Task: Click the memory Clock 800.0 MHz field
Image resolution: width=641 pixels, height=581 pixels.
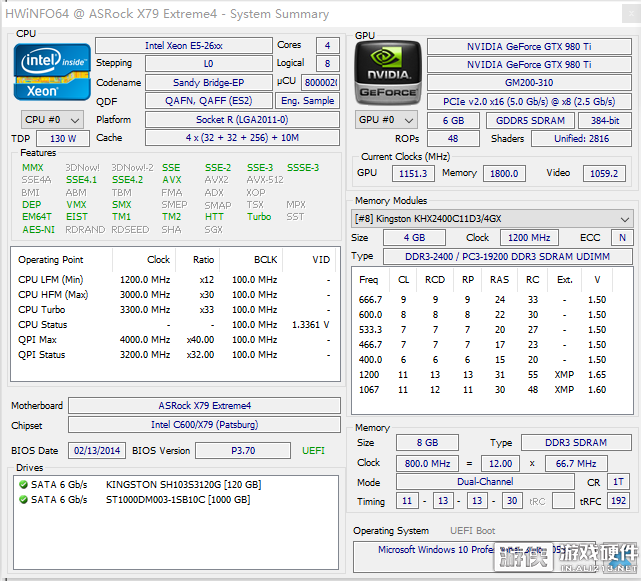Action: coord(427,463)
